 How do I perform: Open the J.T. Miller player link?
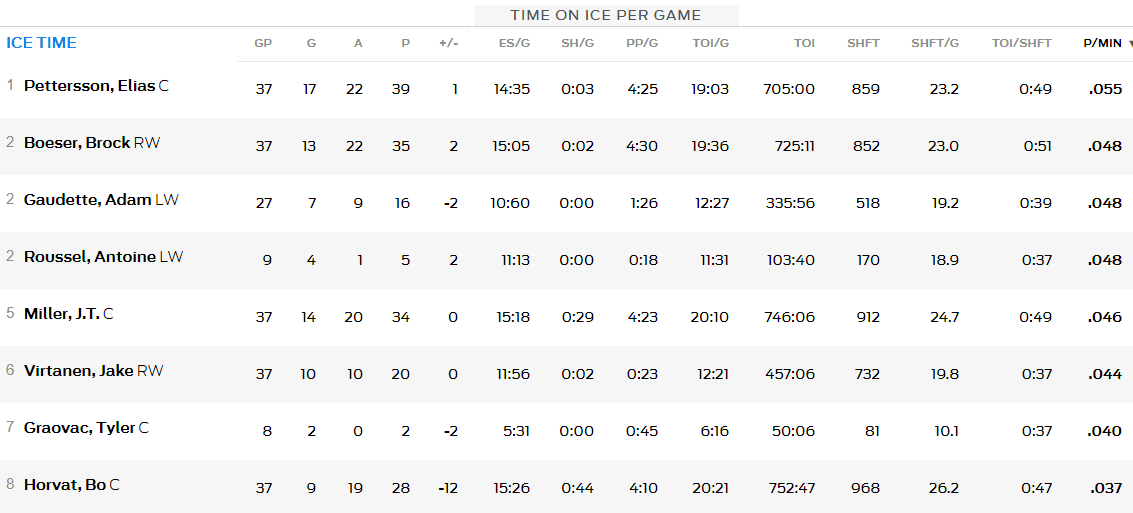[x=61, y=314]
